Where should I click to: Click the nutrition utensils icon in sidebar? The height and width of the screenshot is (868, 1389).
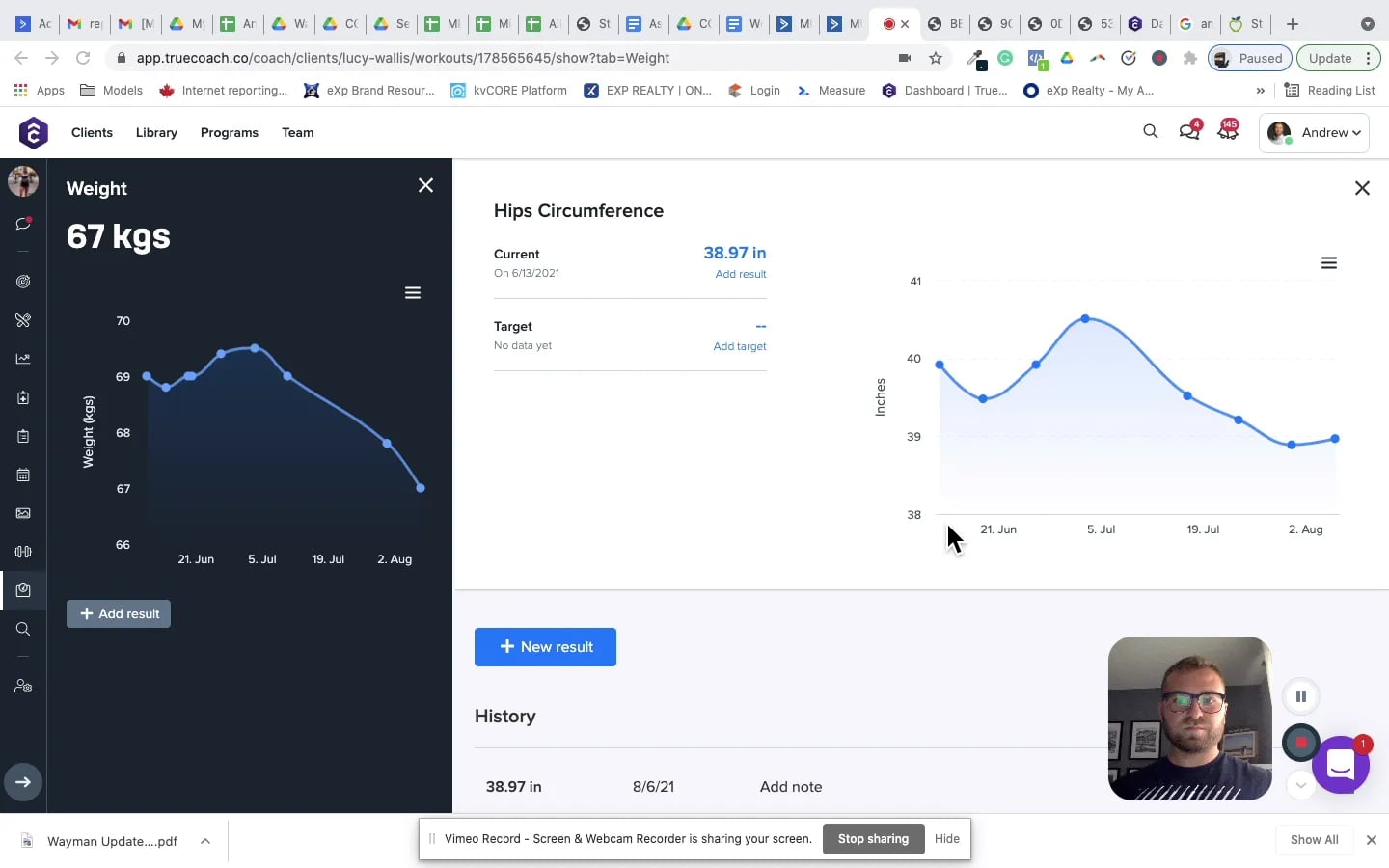pos(23,320)
